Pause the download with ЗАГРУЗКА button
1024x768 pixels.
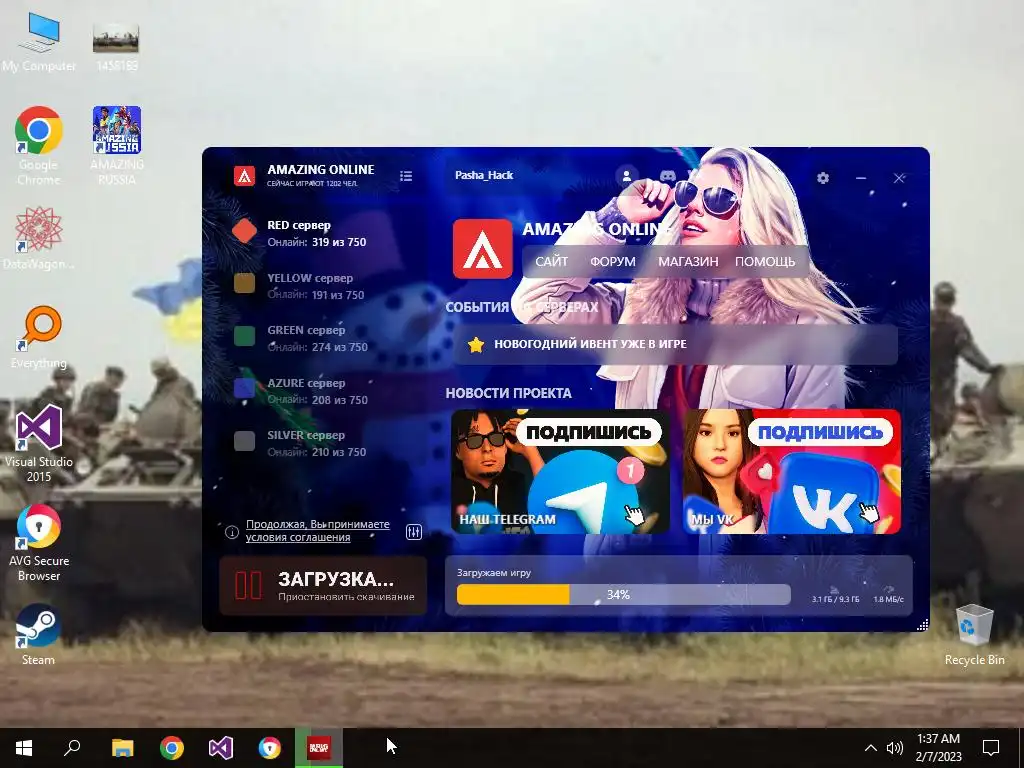323,586
